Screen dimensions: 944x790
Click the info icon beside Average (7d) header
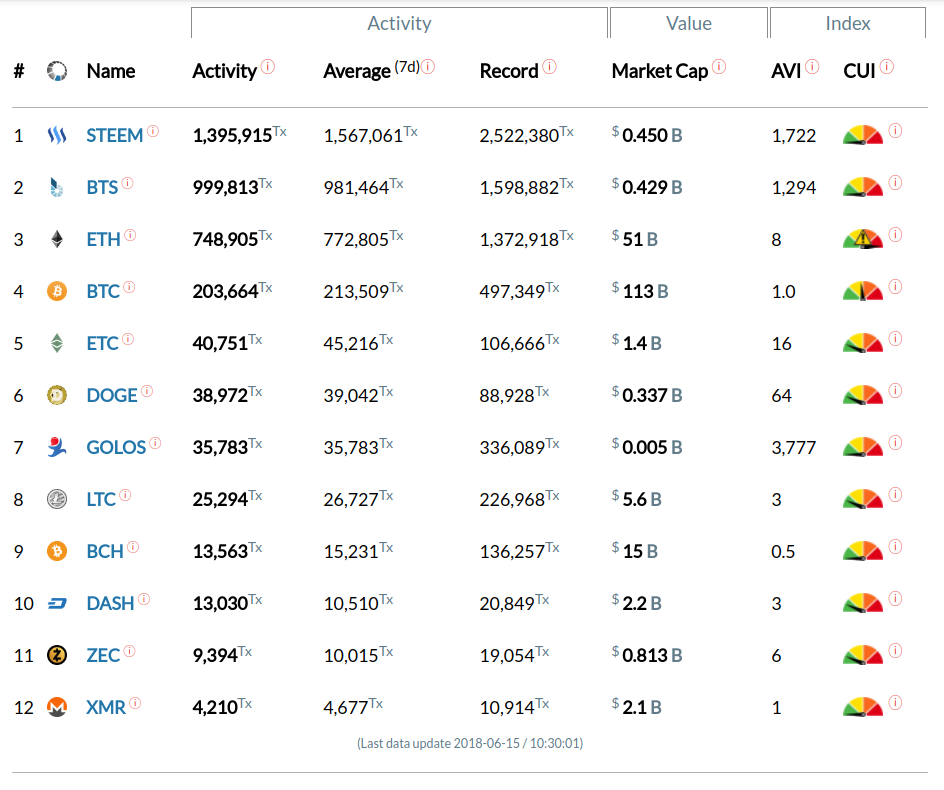(x=428, y=66)
